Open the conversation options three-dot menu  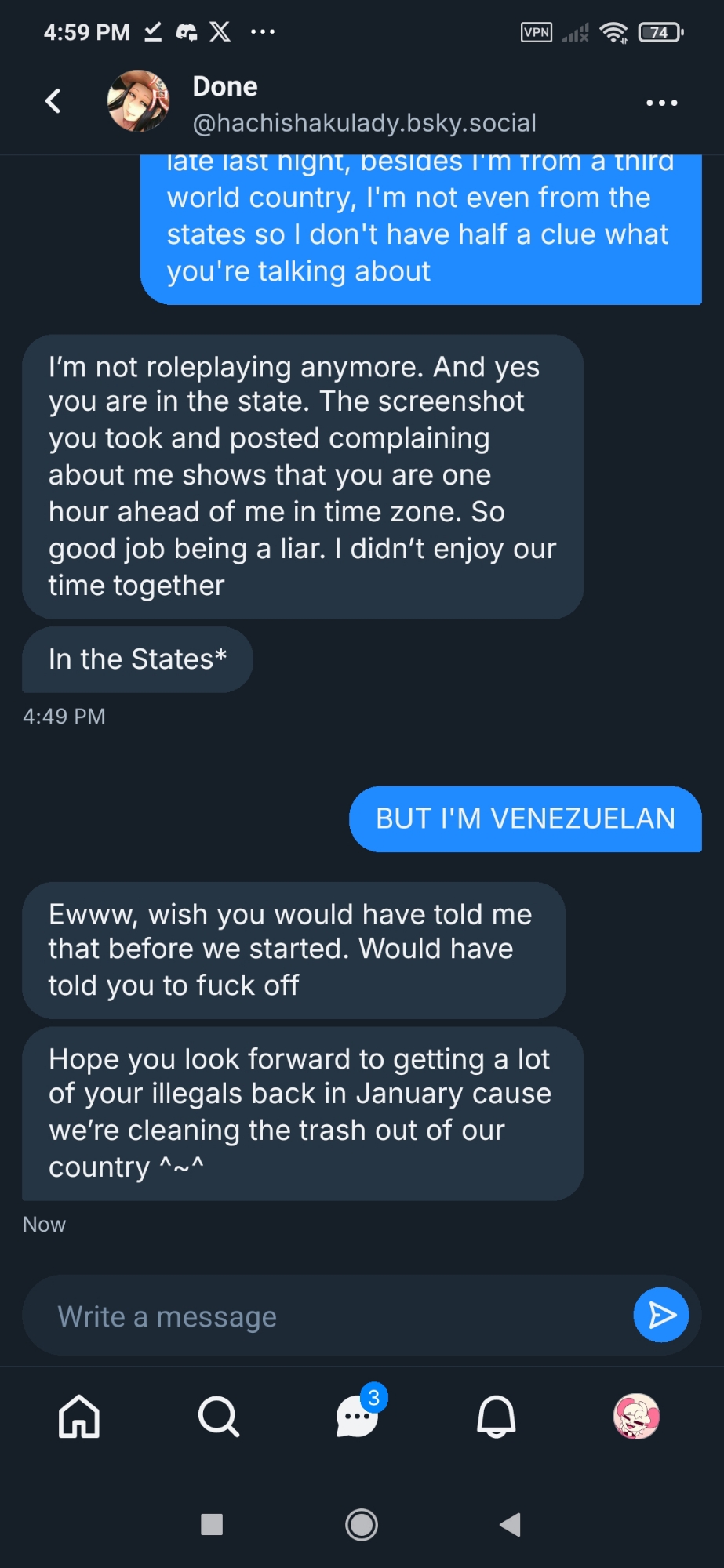click(x=661, y=103)
